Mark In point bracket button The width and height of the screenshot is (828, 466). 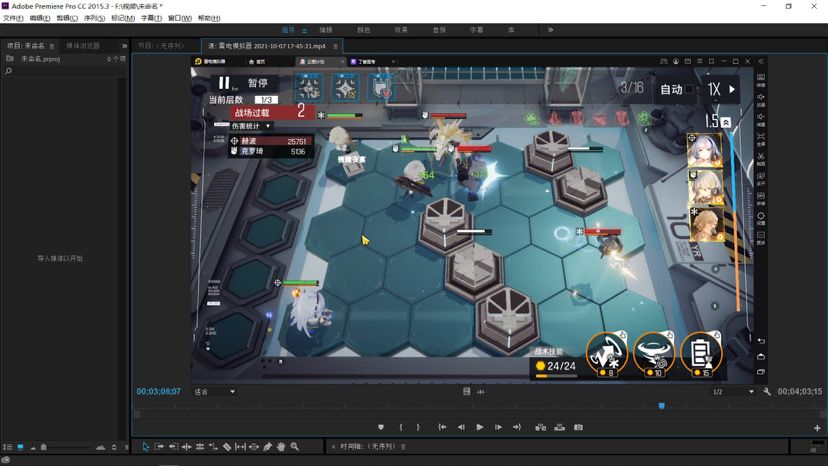click(x=401, y=427)
